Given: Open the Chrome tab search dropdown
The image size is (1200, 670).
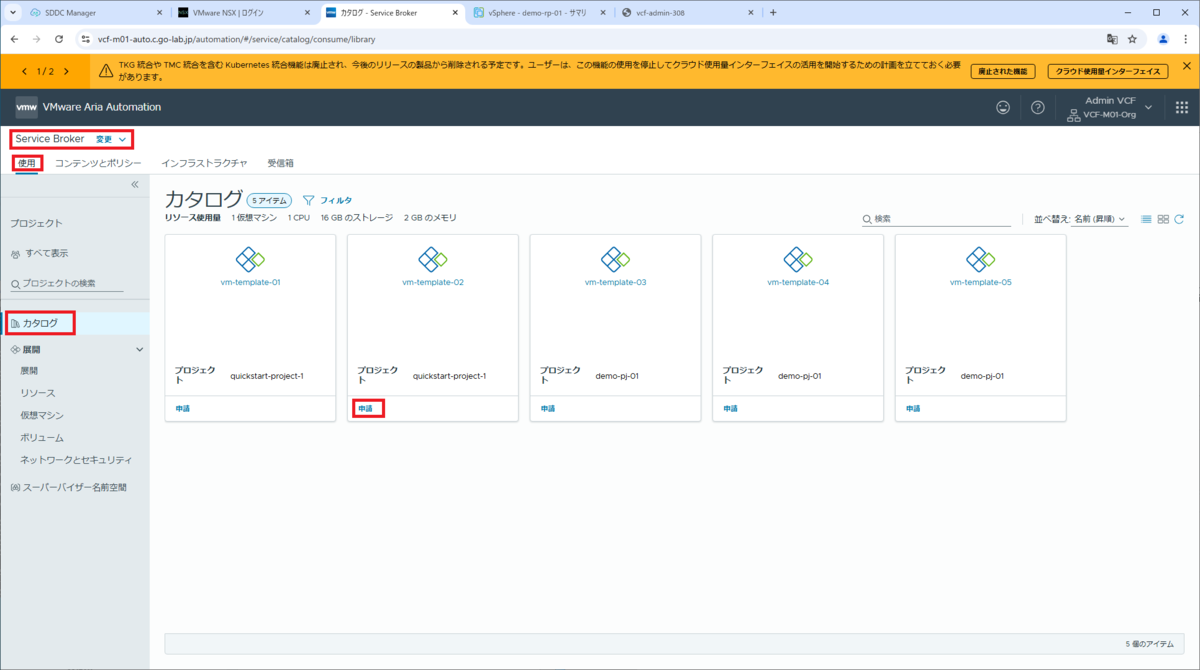Looking at the screenshot, I should tap(13, 13).
